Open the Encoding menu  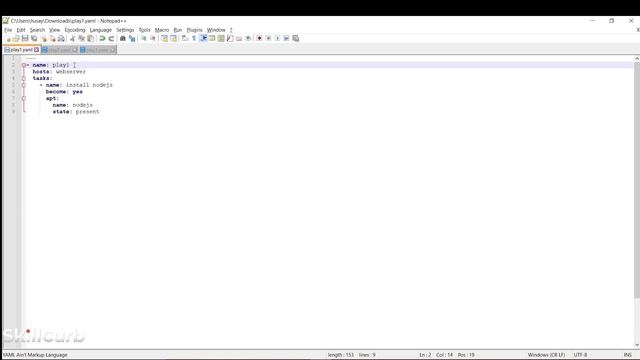(75, 30)
